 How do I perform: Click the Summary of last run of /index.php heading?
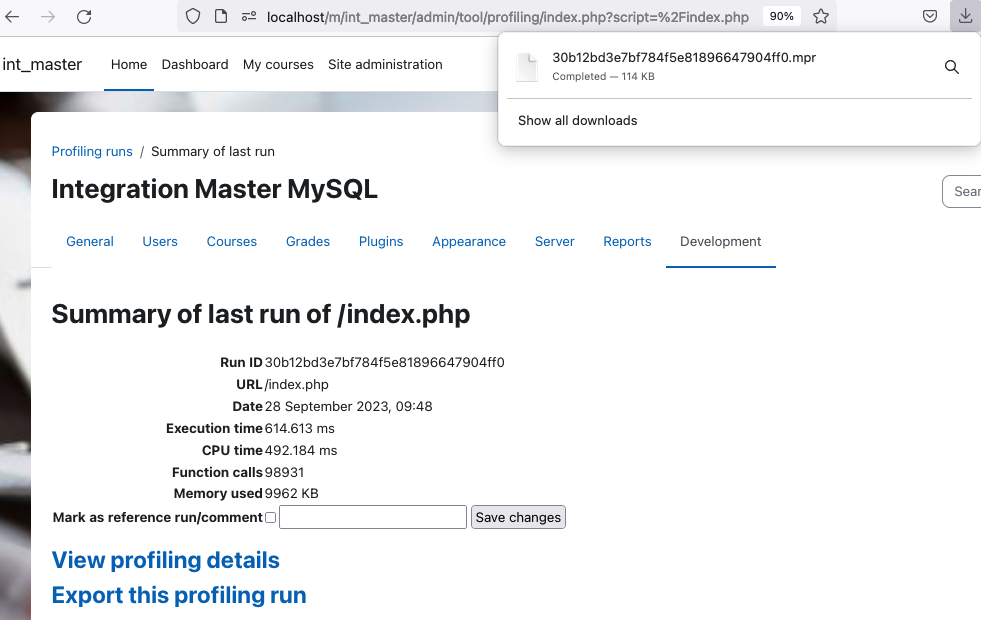point(260,314)
